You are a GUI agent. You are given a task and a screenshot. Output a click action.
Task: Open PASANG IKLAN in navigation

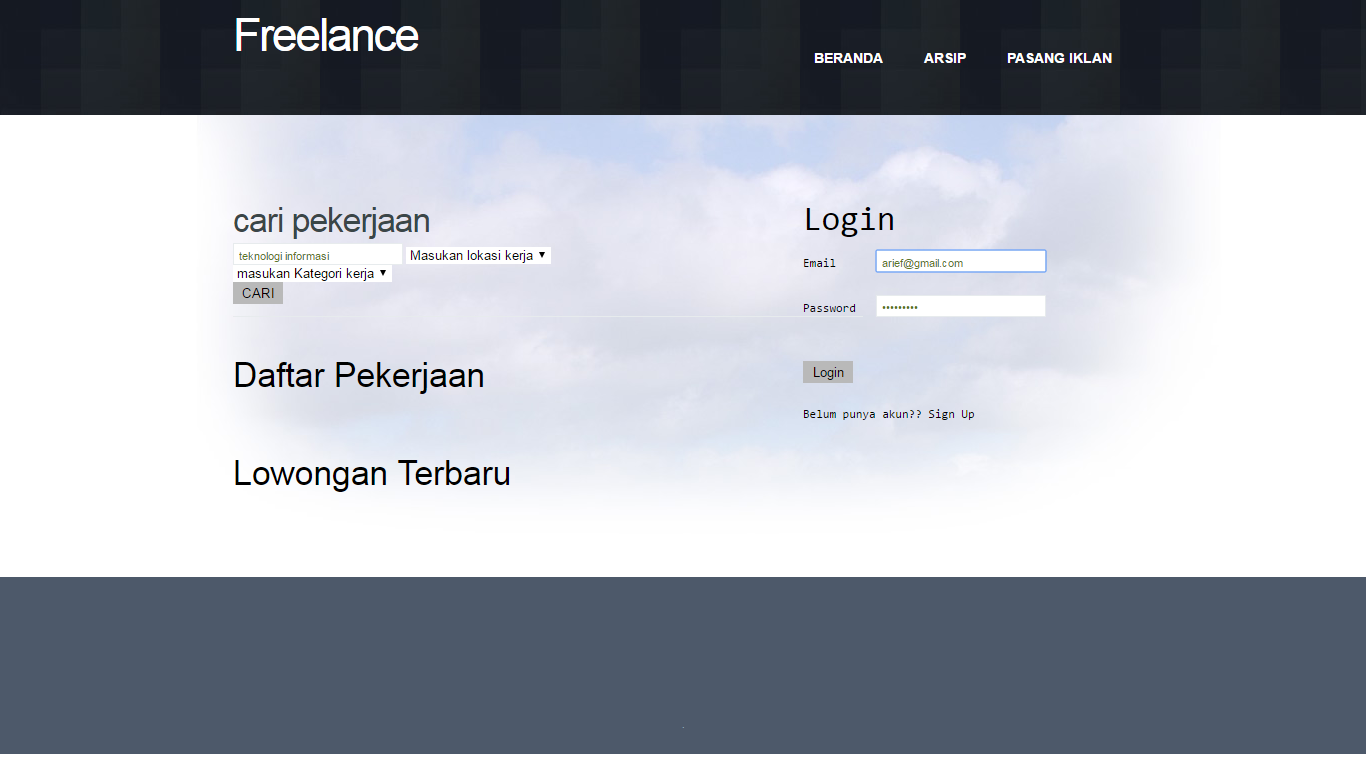pos(1059,58)
